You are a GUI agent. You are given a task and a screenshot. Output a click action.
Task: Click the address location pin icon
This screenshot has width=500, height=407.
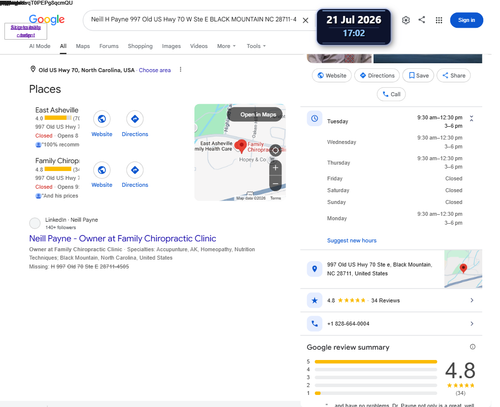tap(314, 269)
